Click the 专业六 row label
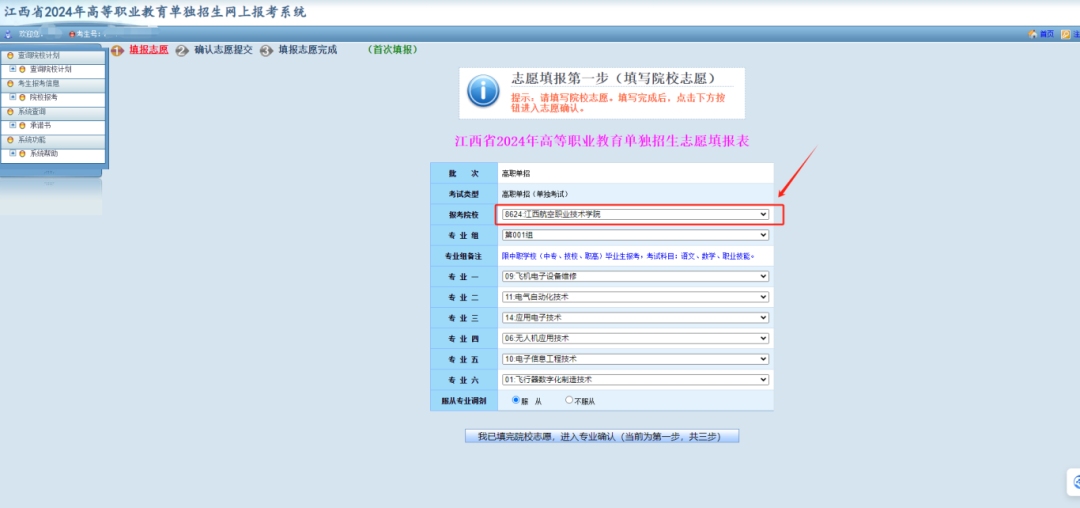The width and height of the screenshot is (1080, 508). pyautogui.click(x=464, y=379)
